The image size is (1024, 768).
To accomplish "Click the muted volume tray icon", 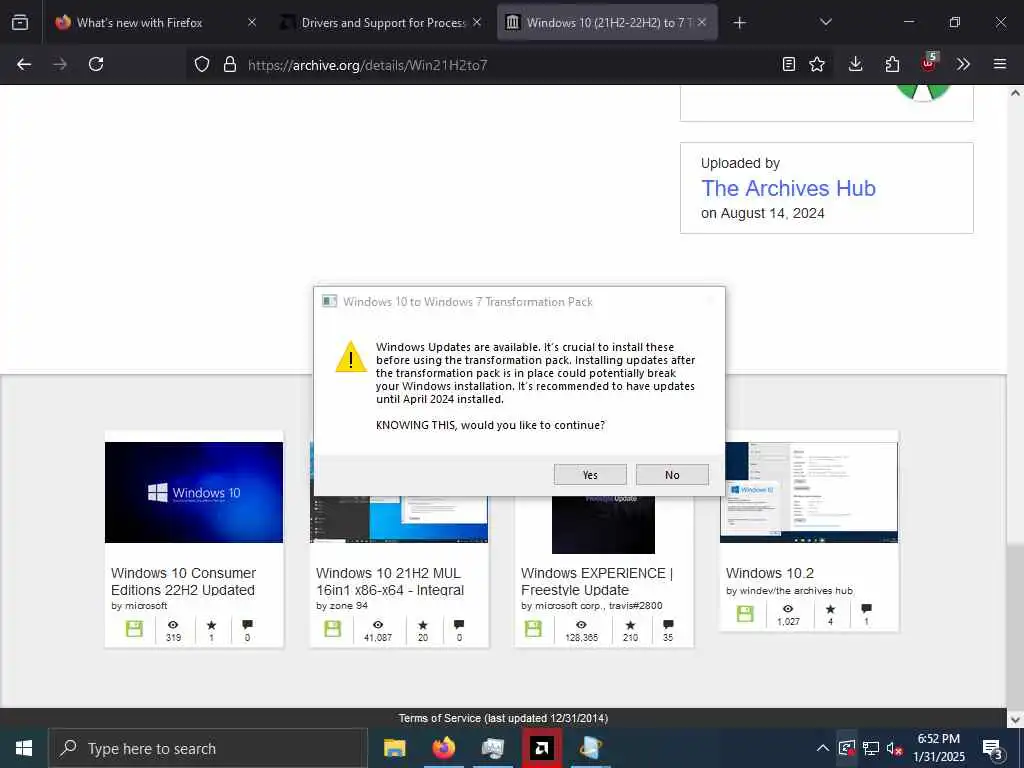I will tap(895, 748).
